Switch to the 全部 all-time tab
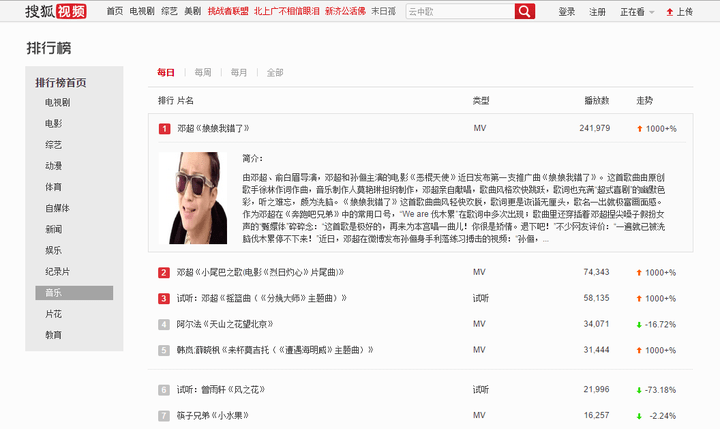Image resolution: width=720 pixels, height=429 pixels. tap(275, 73)
